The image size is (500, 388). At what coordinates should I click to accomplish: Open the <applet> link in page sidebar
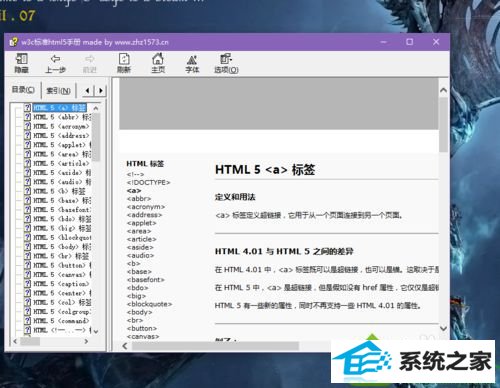click(142, 223)
